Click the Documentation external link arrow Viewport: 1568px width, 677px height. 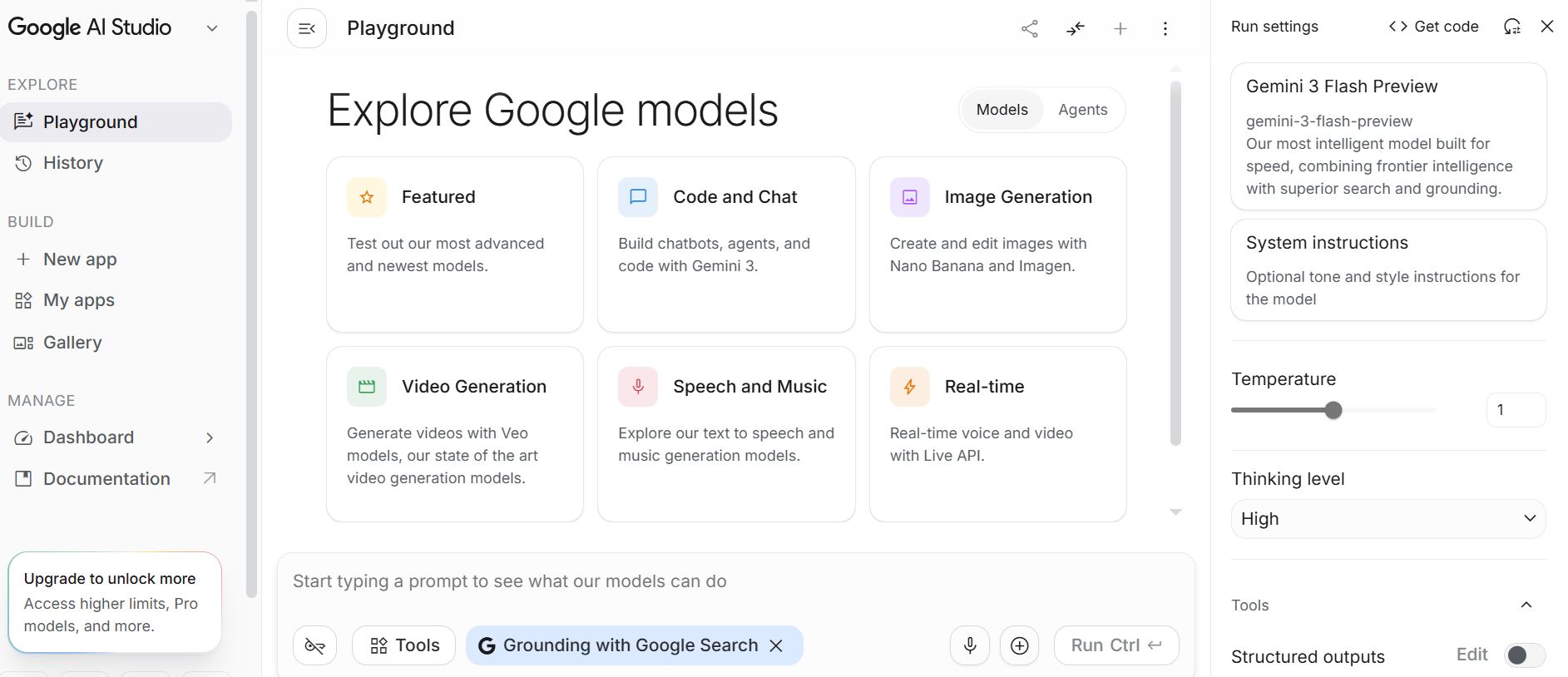tap(210, 478)
